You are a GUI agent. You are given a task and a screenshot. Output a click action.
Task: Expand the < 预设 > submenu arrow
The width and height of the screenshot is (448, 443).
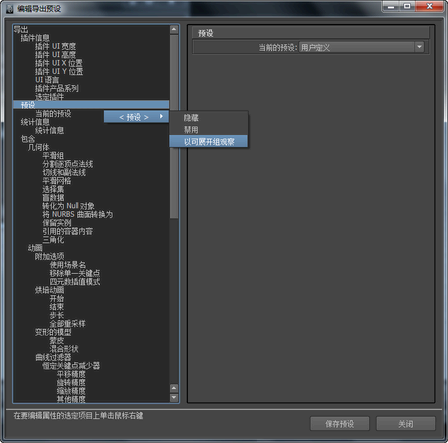[x=161, y=116]
